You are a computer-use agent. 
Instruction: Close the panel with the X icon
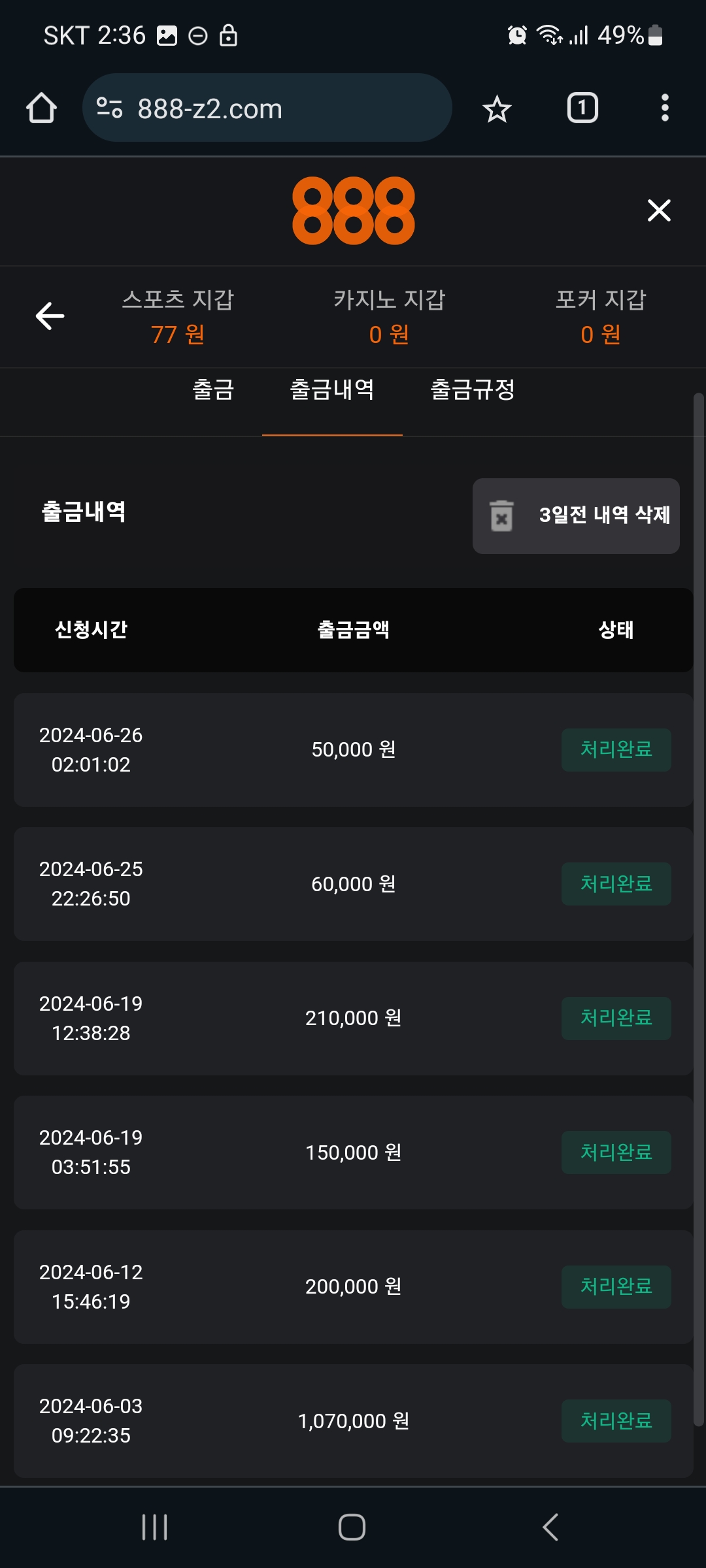pyautogui.click(x=659, y=210)
